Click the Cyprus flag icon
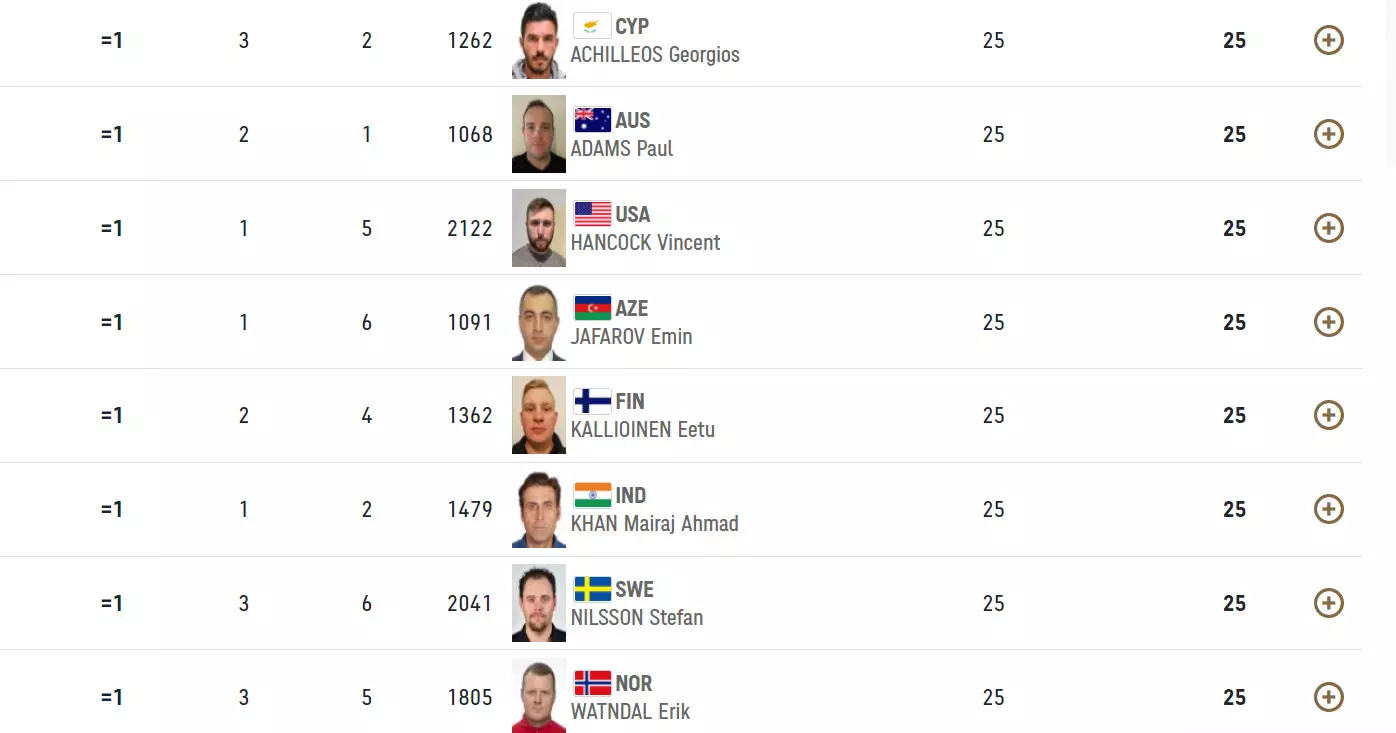 click(x=592, y=26)
